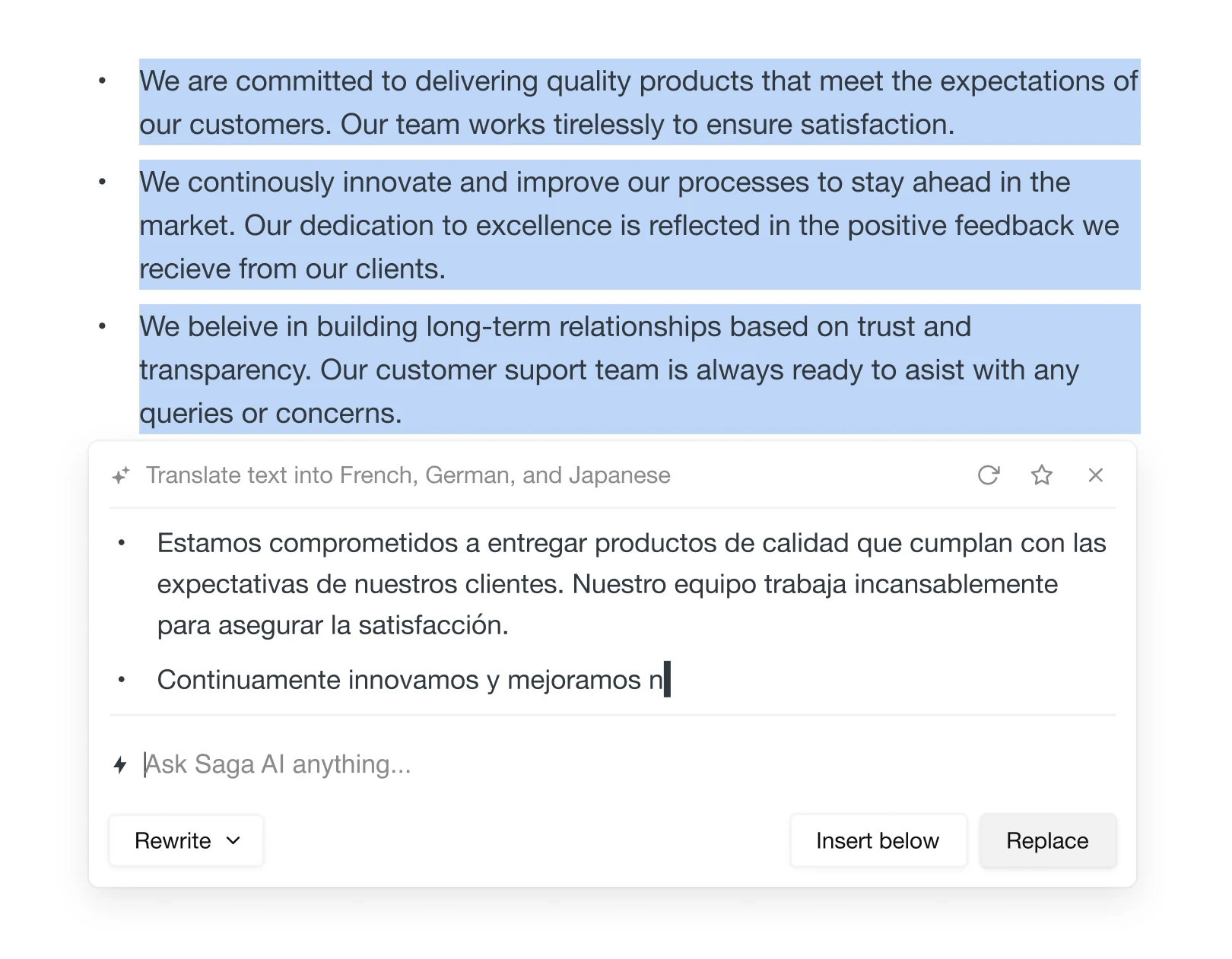
Task: Focus the Ask Saga AI anything field
Action: click(532, 764)
